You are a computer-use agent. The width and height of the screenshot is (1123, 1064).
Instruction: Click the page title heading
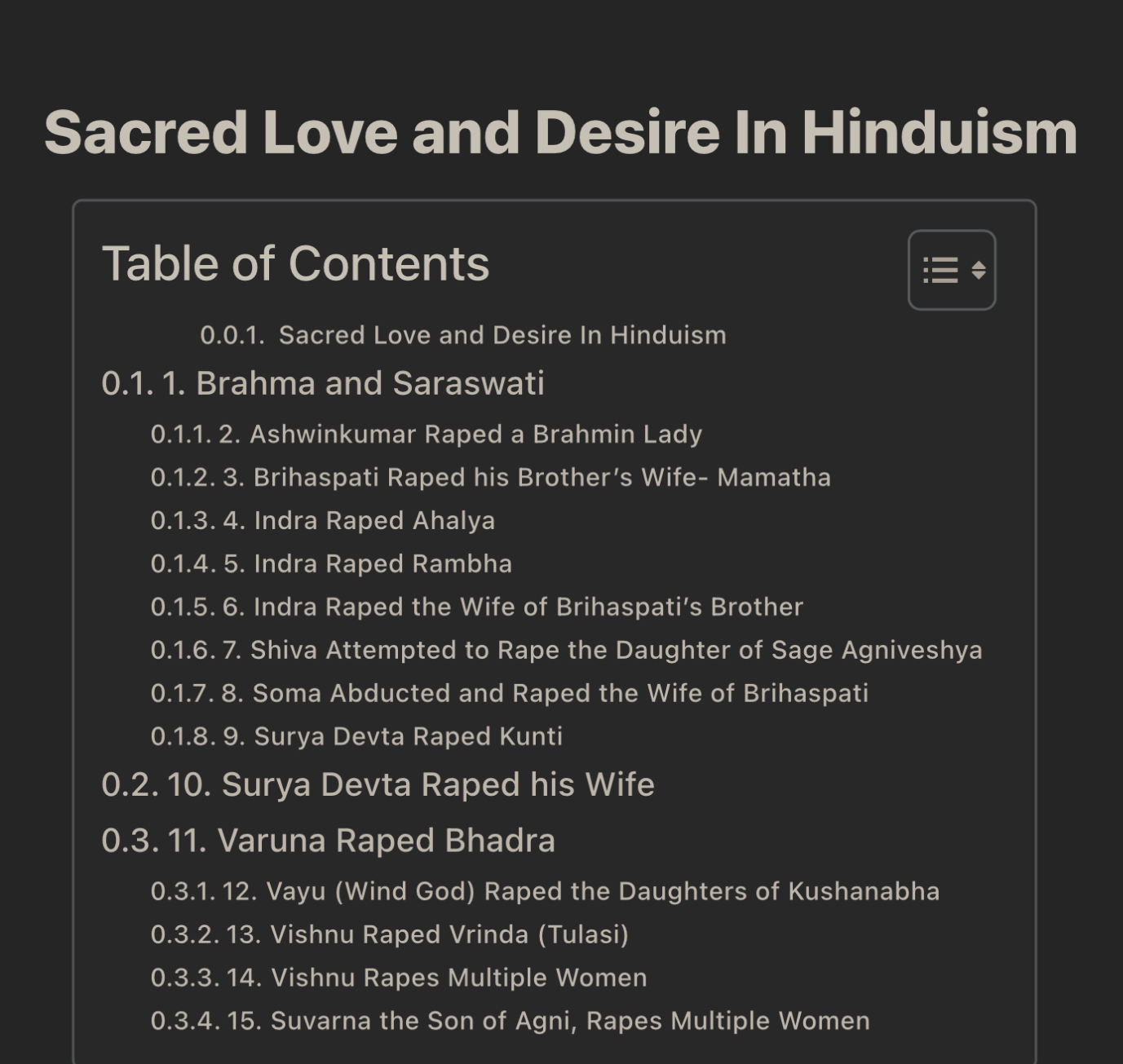click(560, 133)
